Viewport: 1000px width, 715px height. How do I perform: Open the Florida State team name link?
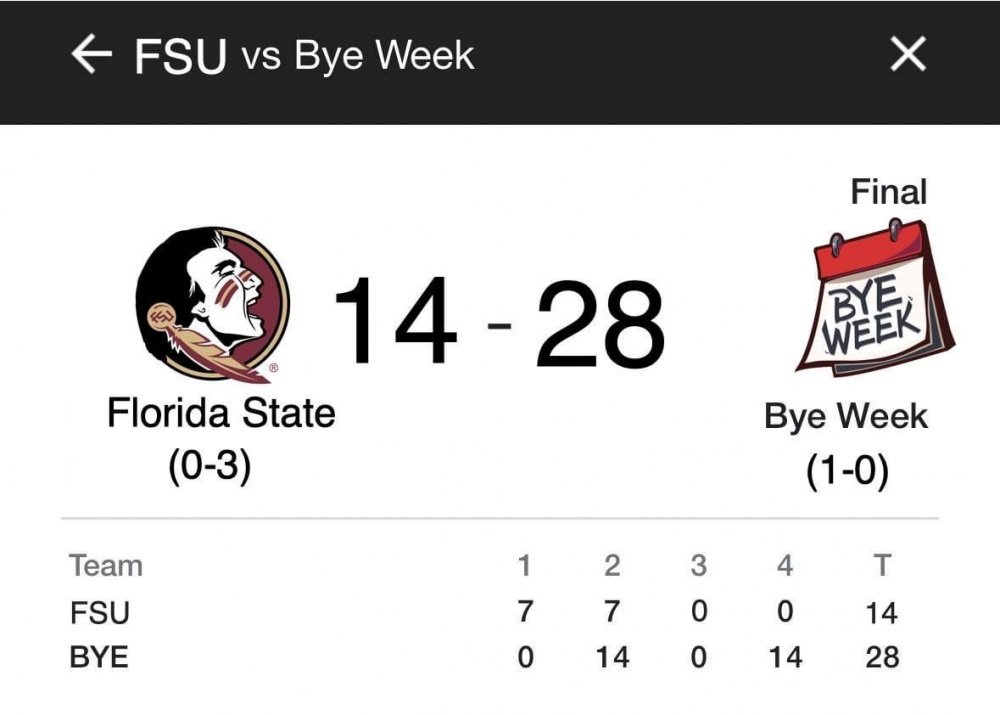pos(221,413)
